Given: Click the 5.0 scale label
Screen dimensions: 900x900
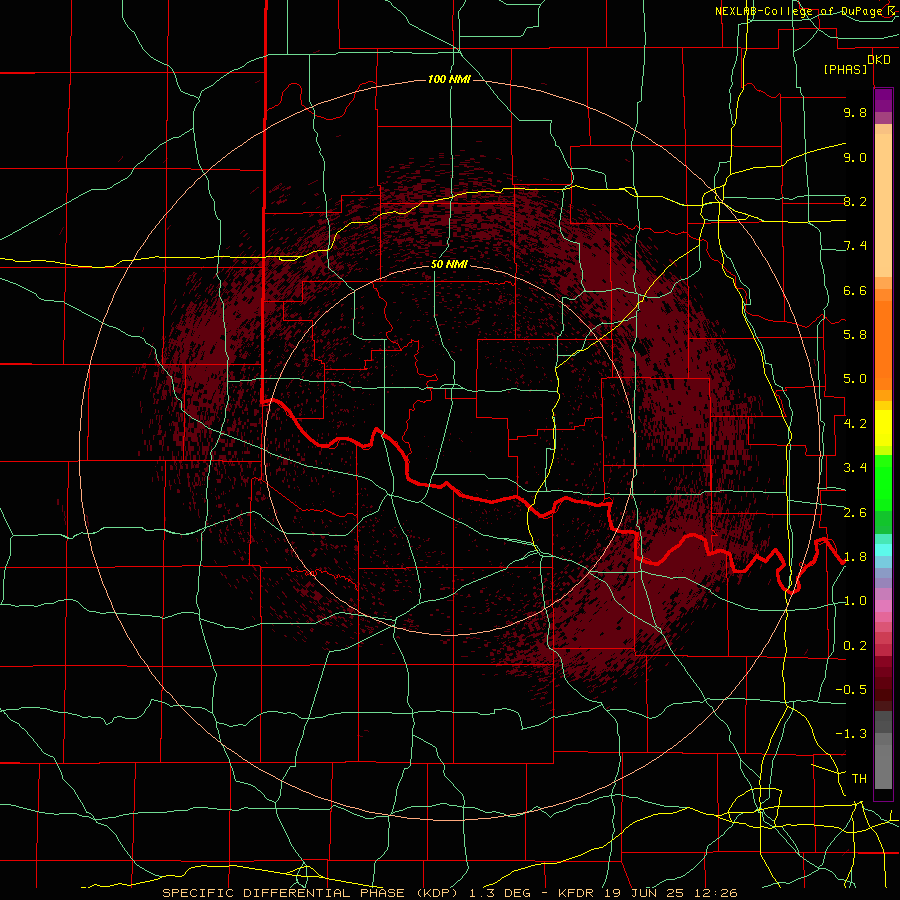Looking at the screenshot, I should (855, 379).
